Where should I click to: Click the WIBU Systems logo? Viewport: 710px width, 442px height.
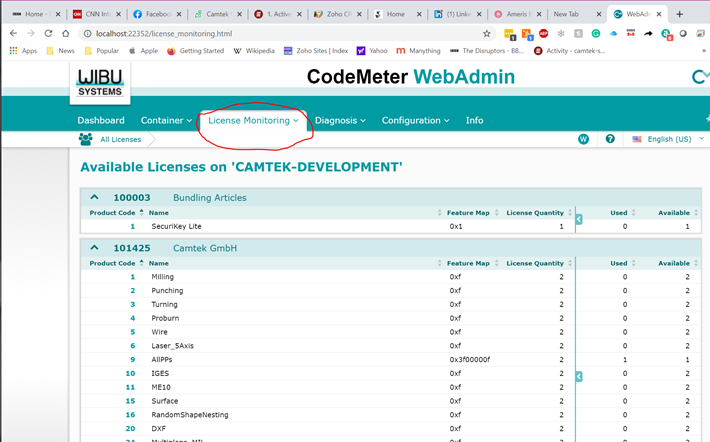pyautogui.click(x=99, y=83)
